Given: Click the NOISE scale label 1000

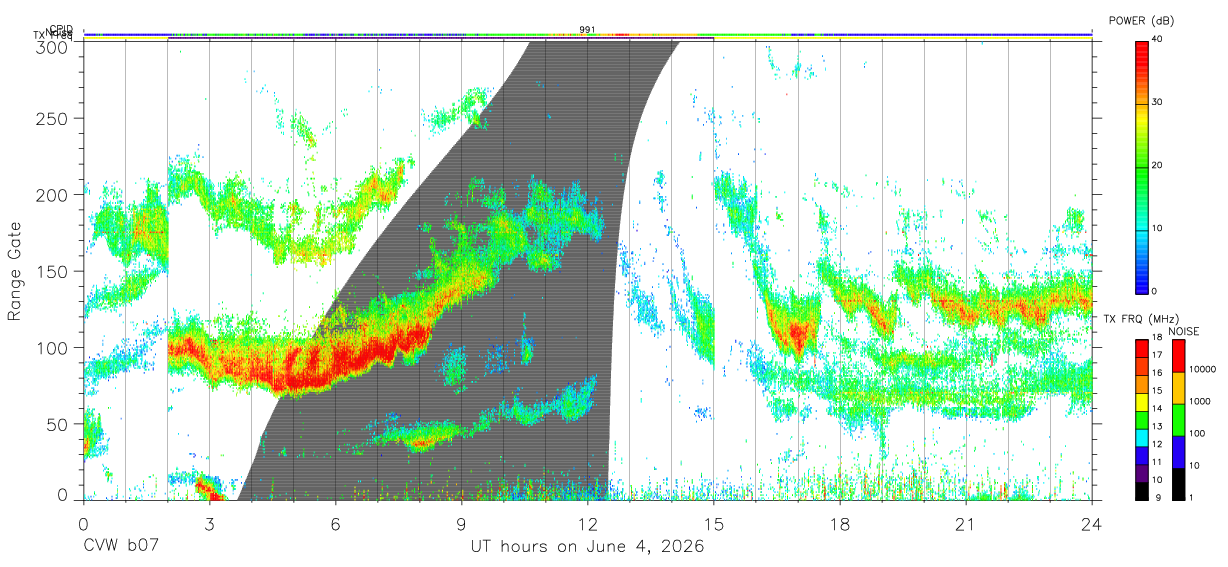Looking at the screenshot, I should click(1199, 401).
